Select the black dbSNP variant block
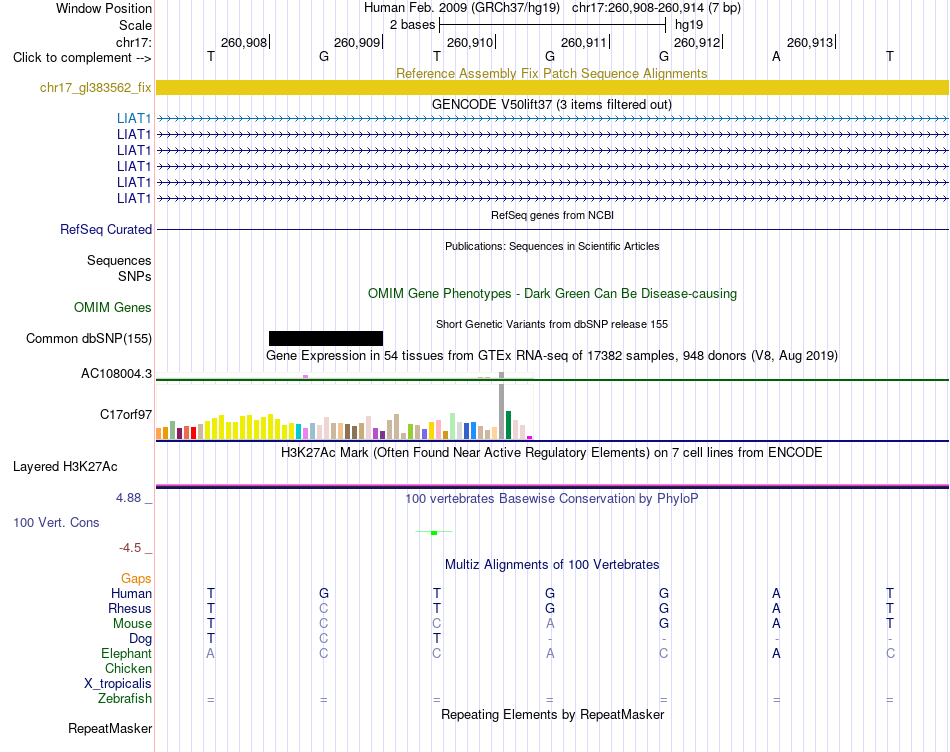 point(326,338)
